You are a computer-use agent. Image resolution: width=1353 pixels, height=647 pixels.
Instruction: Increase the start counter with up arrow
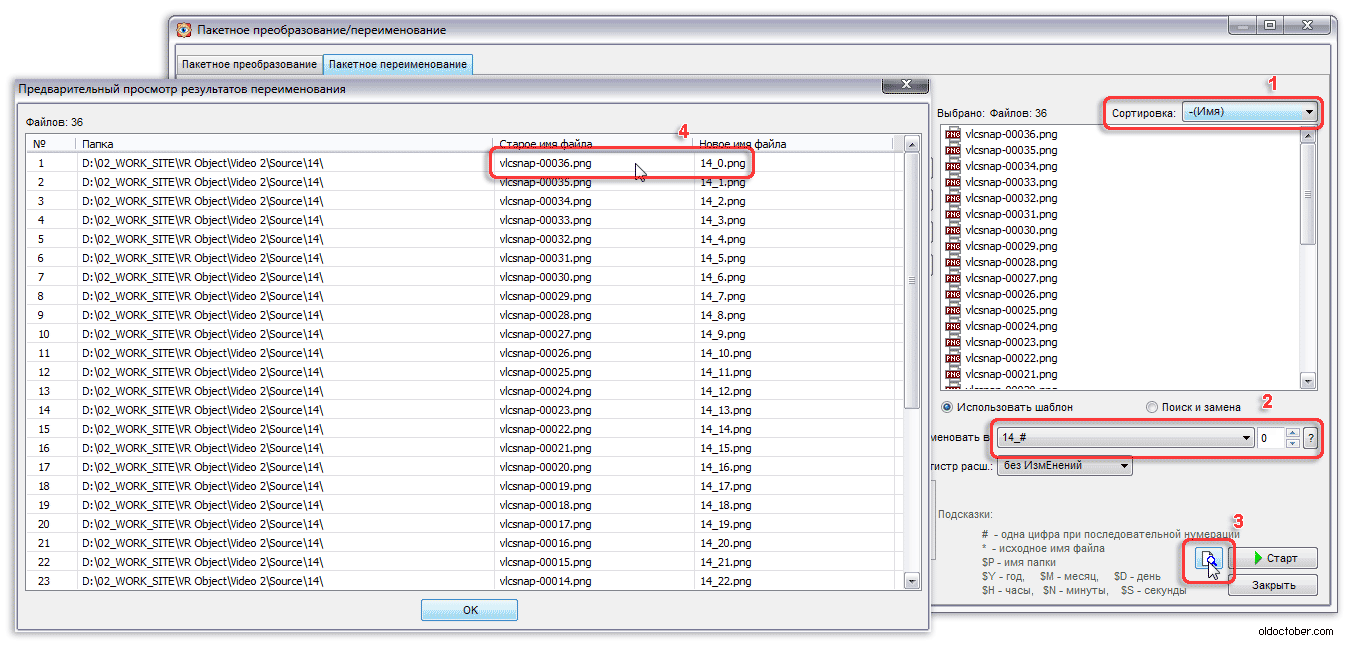pos(1292,433)
